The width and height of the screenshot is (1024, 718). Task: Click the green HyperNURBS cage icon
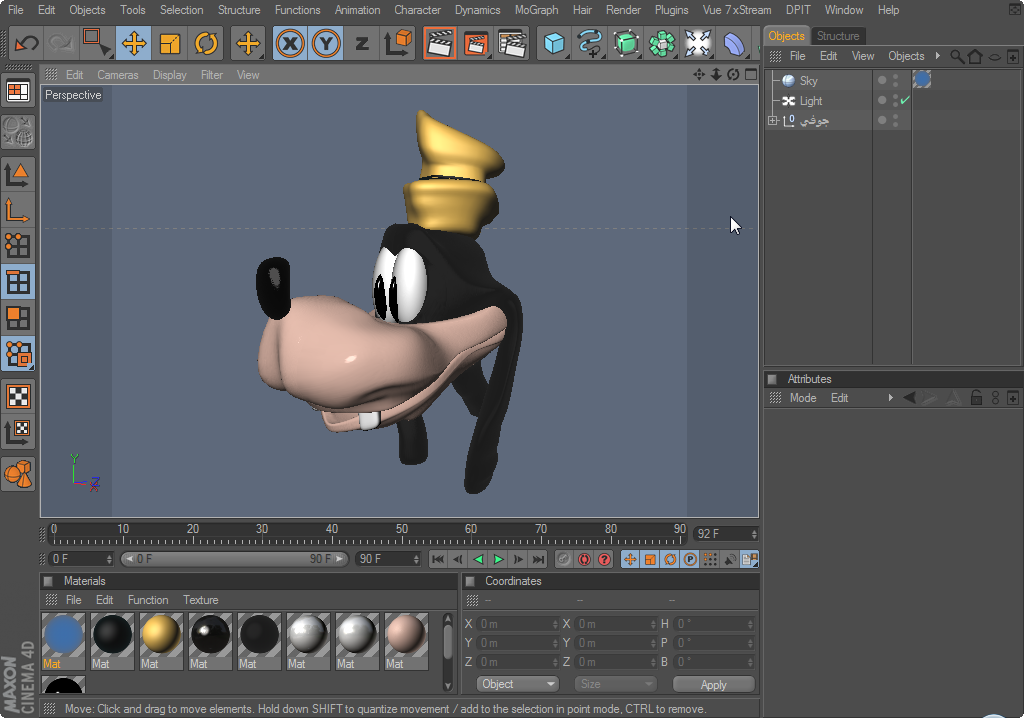click(x=626, y=44)
